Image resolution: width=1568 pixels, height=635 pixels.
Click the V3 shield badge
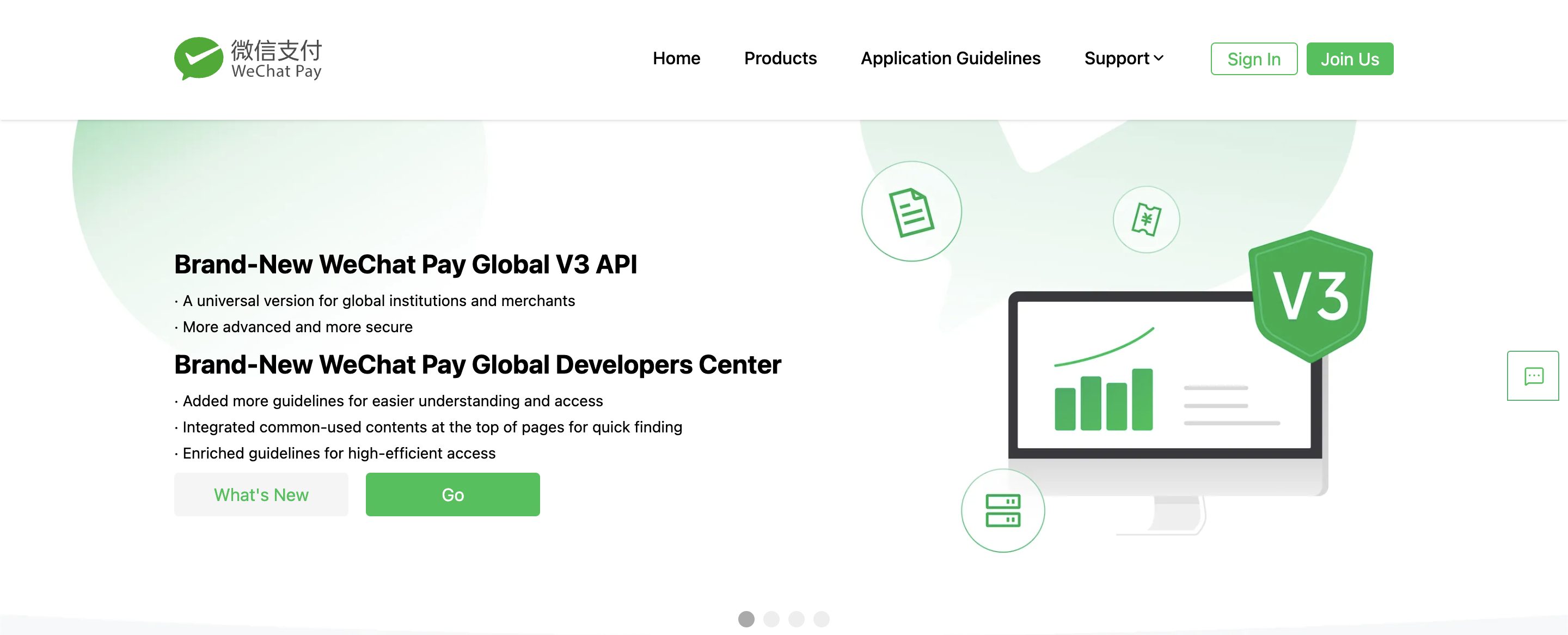pyautogui.click(x=1310, y=296)
